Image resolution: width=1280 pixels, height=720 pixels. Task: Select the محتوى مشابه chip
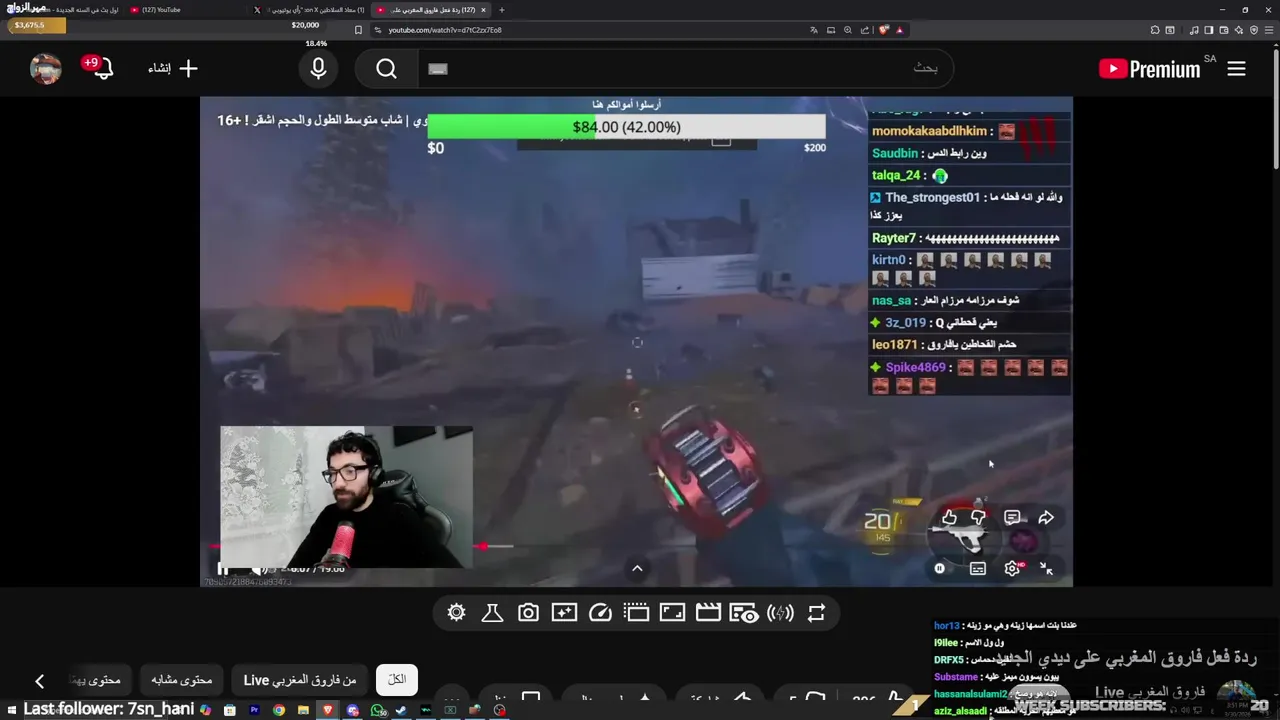coord(182,679)
